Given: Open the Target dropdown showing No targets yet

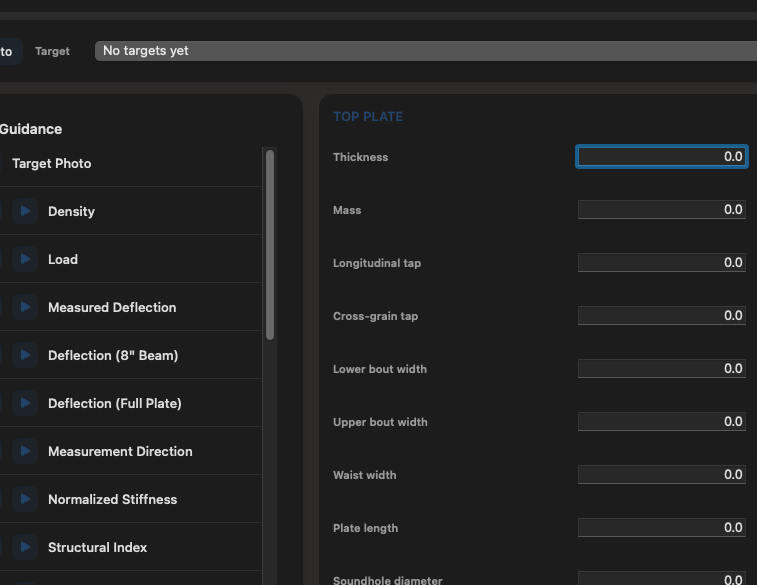Looking at the screenshot, I should click(426, 51).
